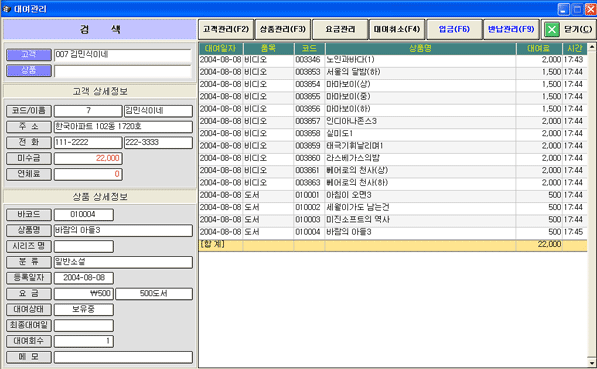
Task: Click the 합계 total row
Action: (x=392, y=245)
